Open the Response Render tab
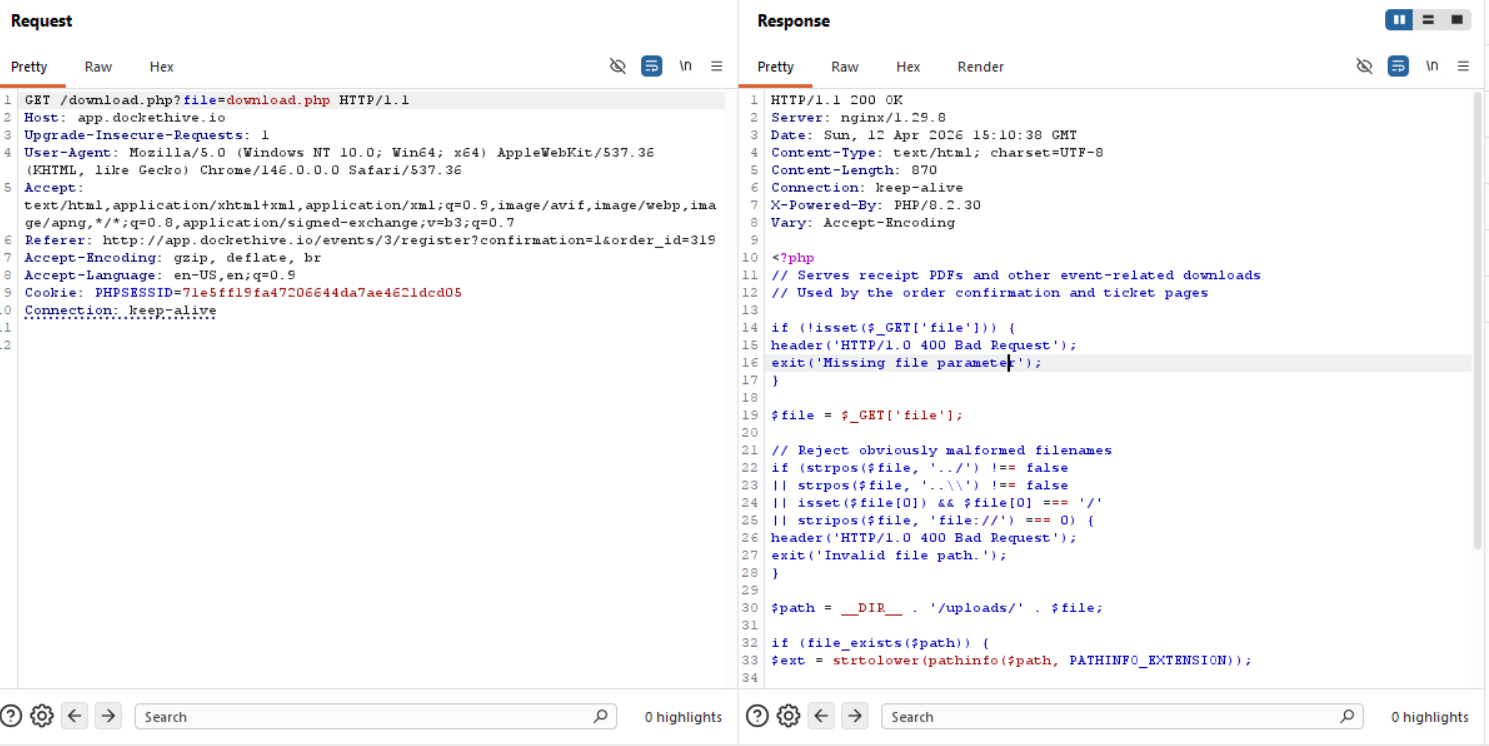The width and height of the screenshot is (1489, 746). [980, 67]
